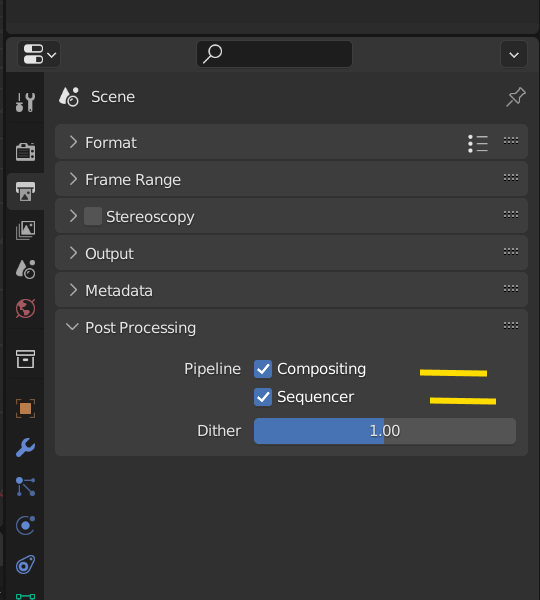Open the Render properties tab

coord(25,152)
